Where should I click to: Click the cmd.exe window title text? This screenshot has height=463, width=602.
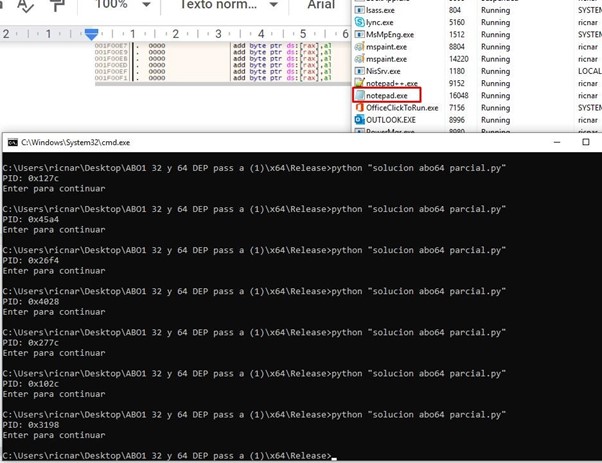coord(76,142)
